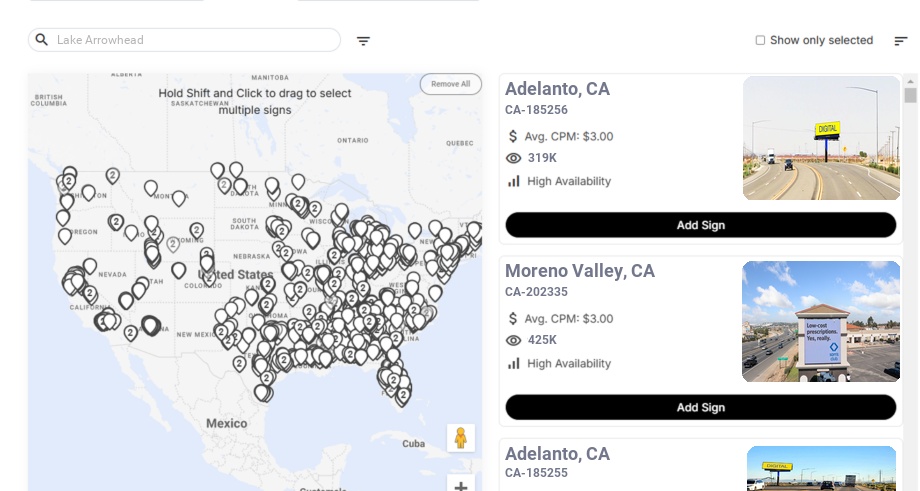Click the availability bars icon for Adelanto
Image resolution: width=920 pixels, height=491 pixels.
(x=514, y=181)
